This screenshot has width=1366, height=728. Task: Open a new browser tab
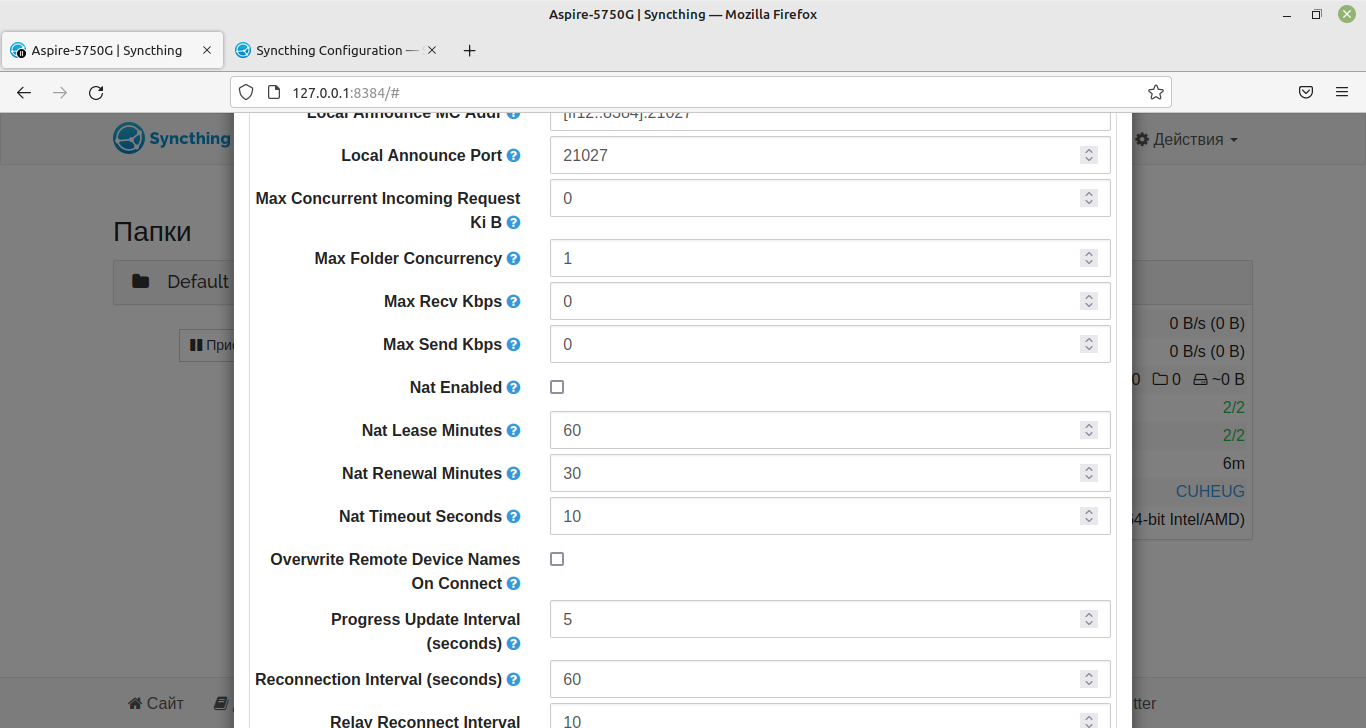tap(469, 50)
